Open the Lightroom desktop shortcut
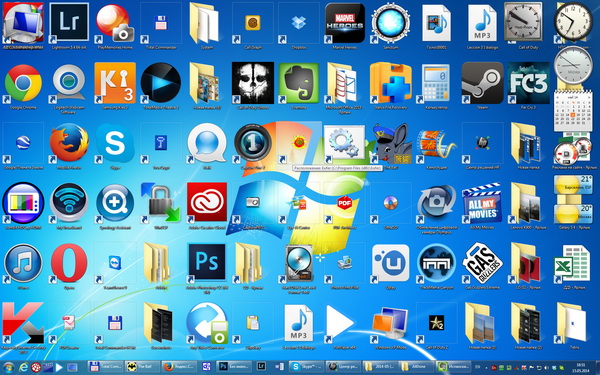The height and width of the screenshot is (375, 600). (69, 23)
